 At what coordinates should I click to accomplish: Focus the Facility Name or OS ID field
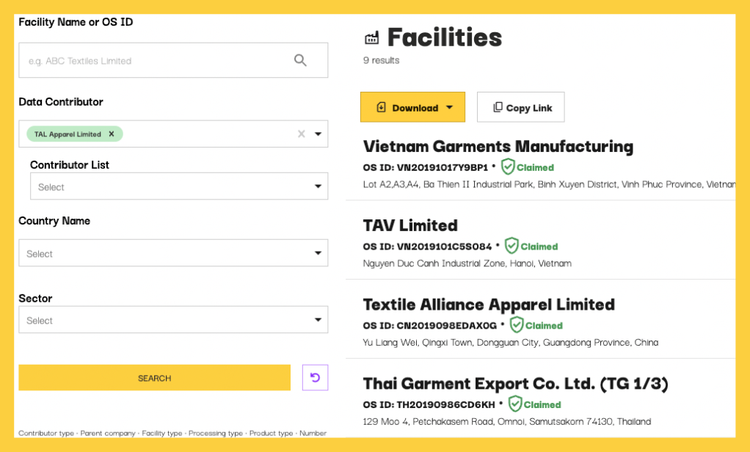pyautogui.click(x=155, y=61)
